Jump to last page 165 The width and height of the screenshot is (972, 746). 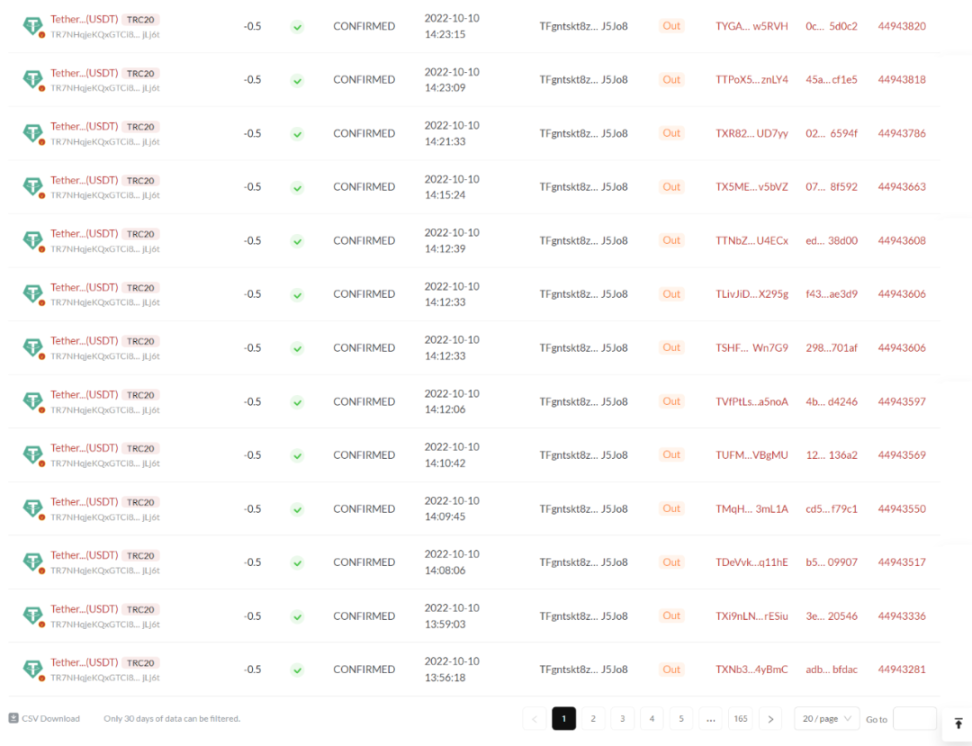(x=740, y=719)
